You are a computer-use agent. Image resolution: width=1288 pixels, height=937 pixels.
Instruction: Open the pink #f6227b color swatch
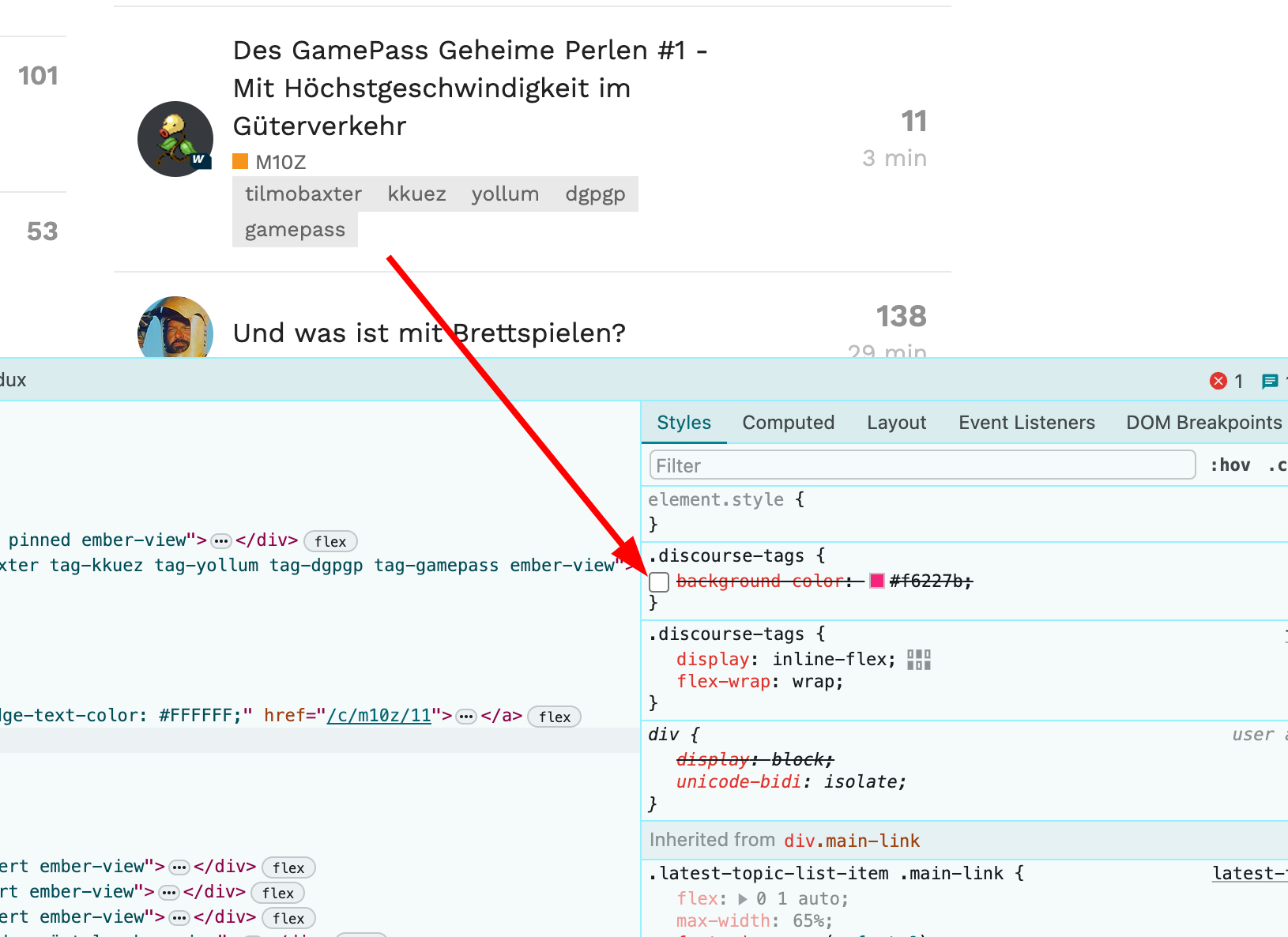876,581
